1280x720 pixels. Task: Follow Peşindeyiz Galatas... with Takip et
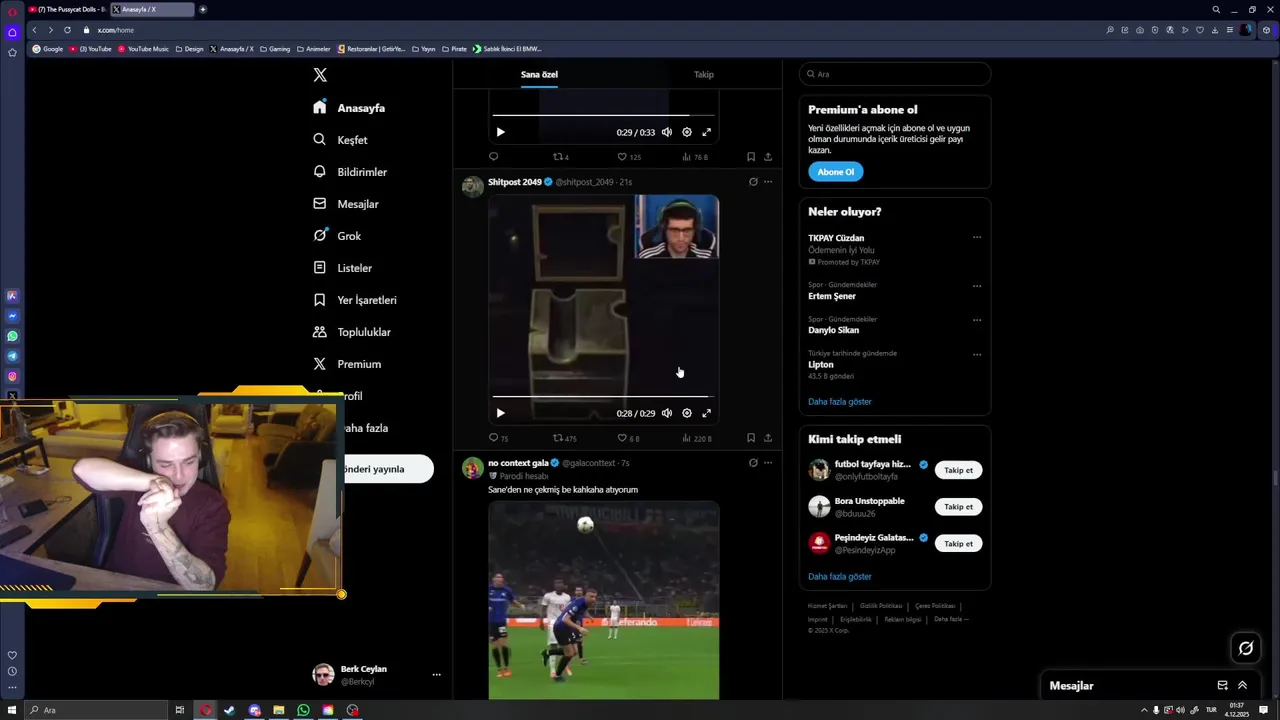click(x=958, y=544)
